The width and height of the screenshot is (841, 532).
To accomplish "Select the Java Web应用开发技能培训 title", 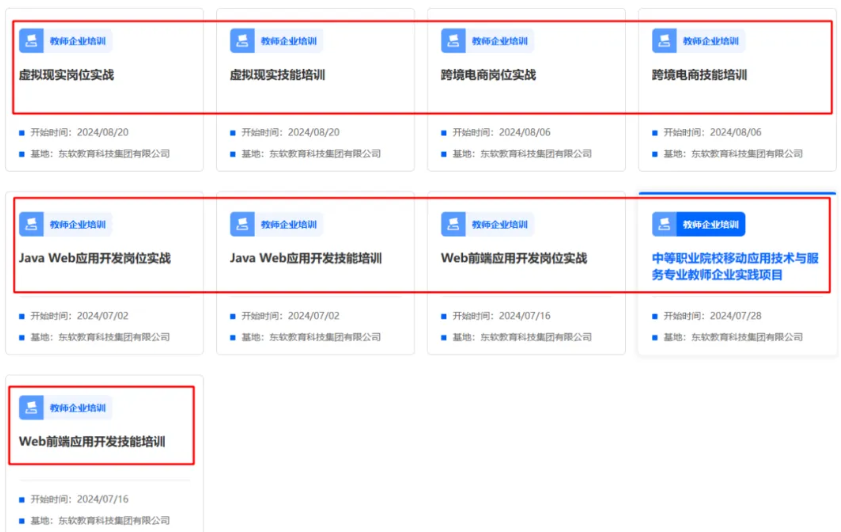I will coord(306,258).
